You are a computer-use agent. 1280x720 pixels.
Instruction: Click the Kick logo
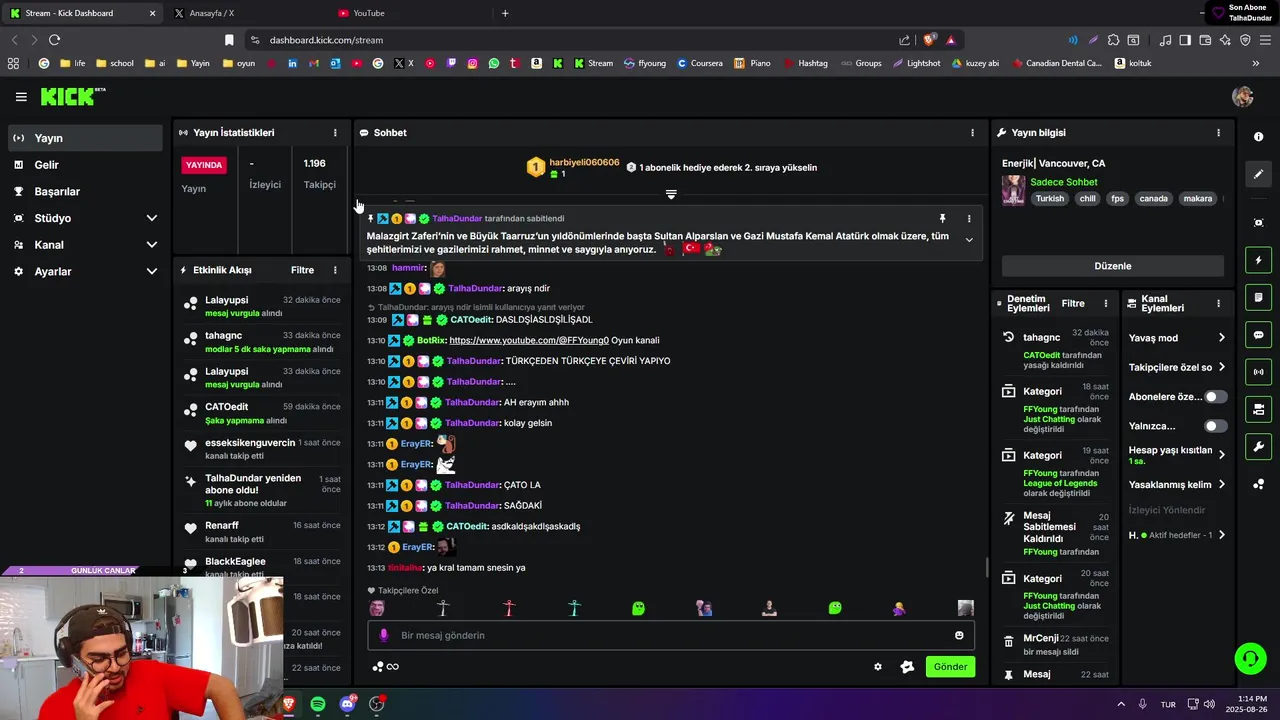72,97
